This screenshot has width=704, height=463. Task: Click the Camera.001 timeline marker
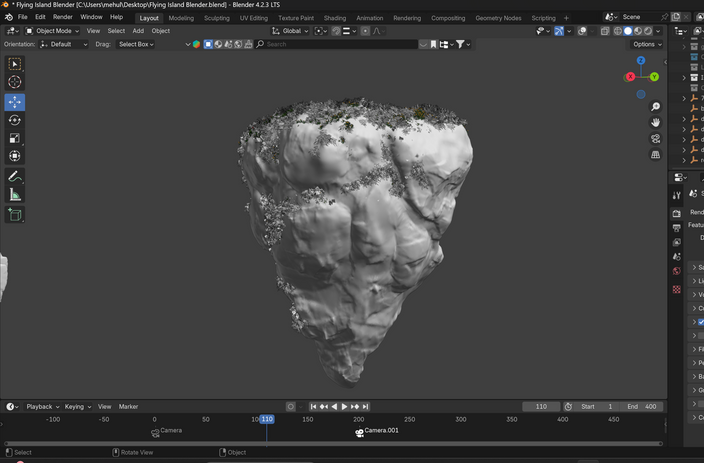click(360, 432)
